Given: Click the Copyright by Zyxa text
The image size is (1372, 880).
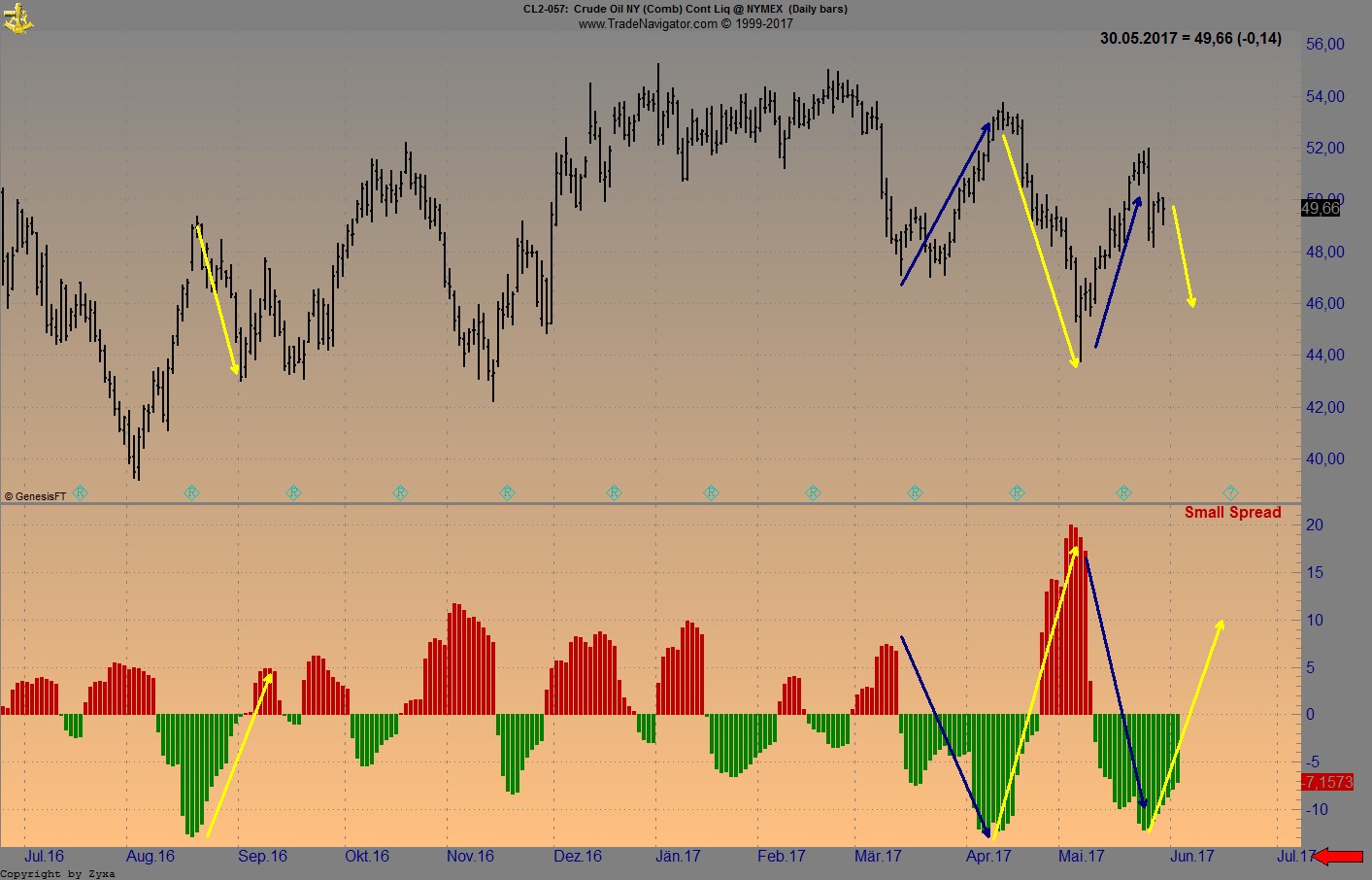Looking at the screenshot, I should coord(58,873).
